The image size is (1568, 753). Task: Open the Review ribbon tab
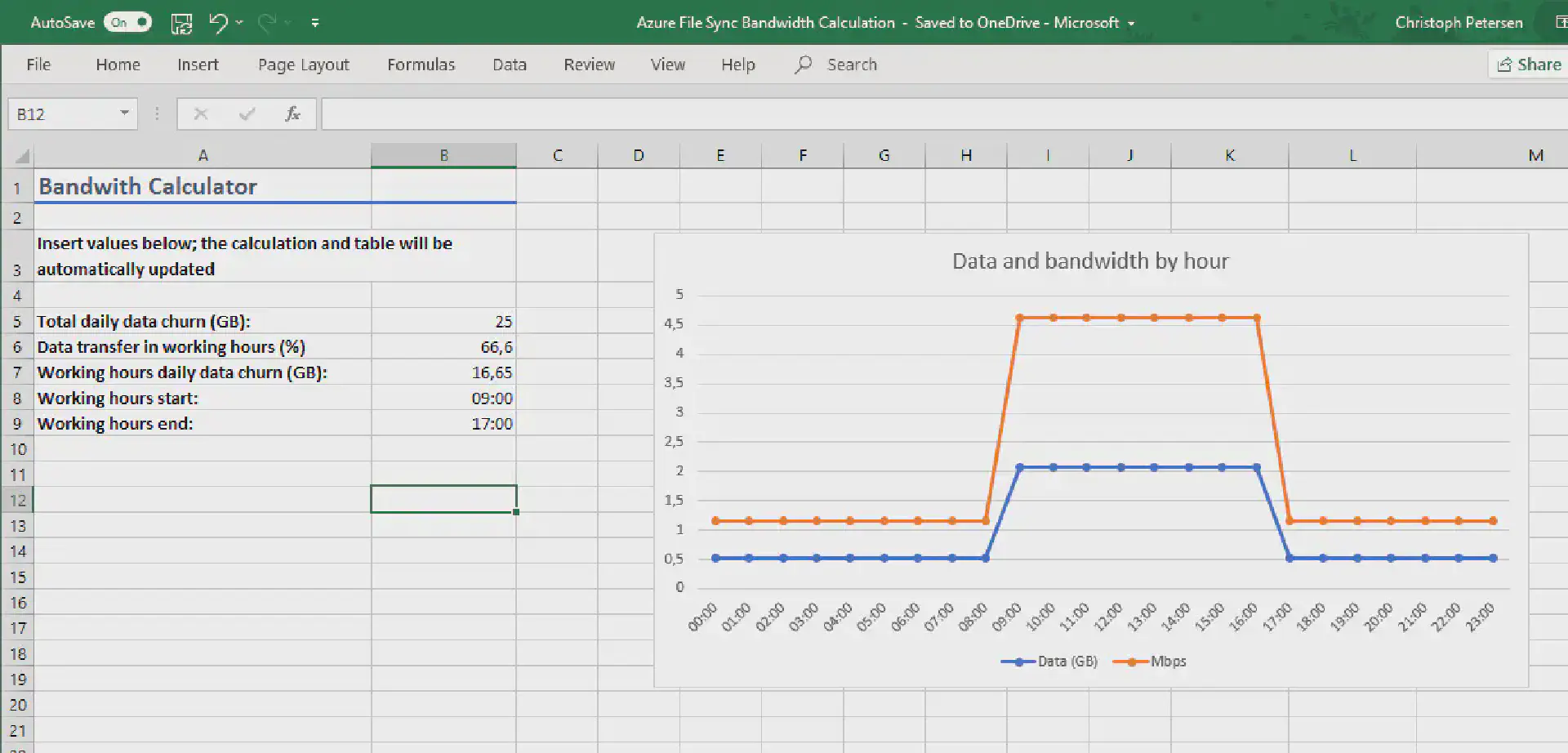(x=589, y=64)
